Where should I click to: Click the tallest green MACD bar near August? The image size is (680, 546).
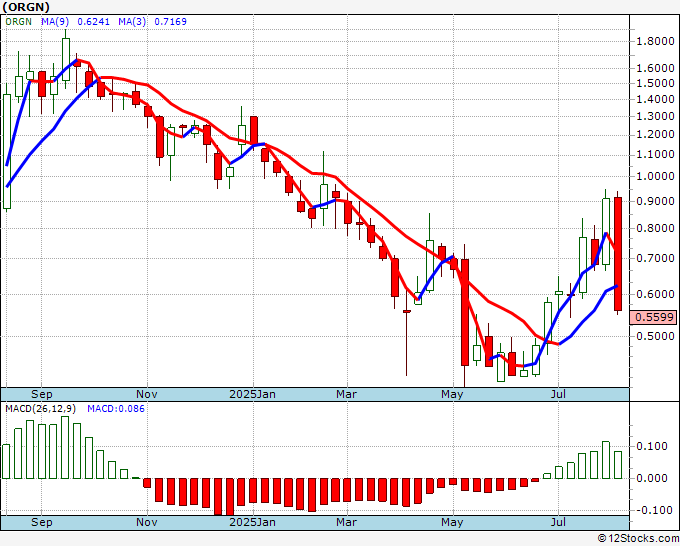pos(606,460)
